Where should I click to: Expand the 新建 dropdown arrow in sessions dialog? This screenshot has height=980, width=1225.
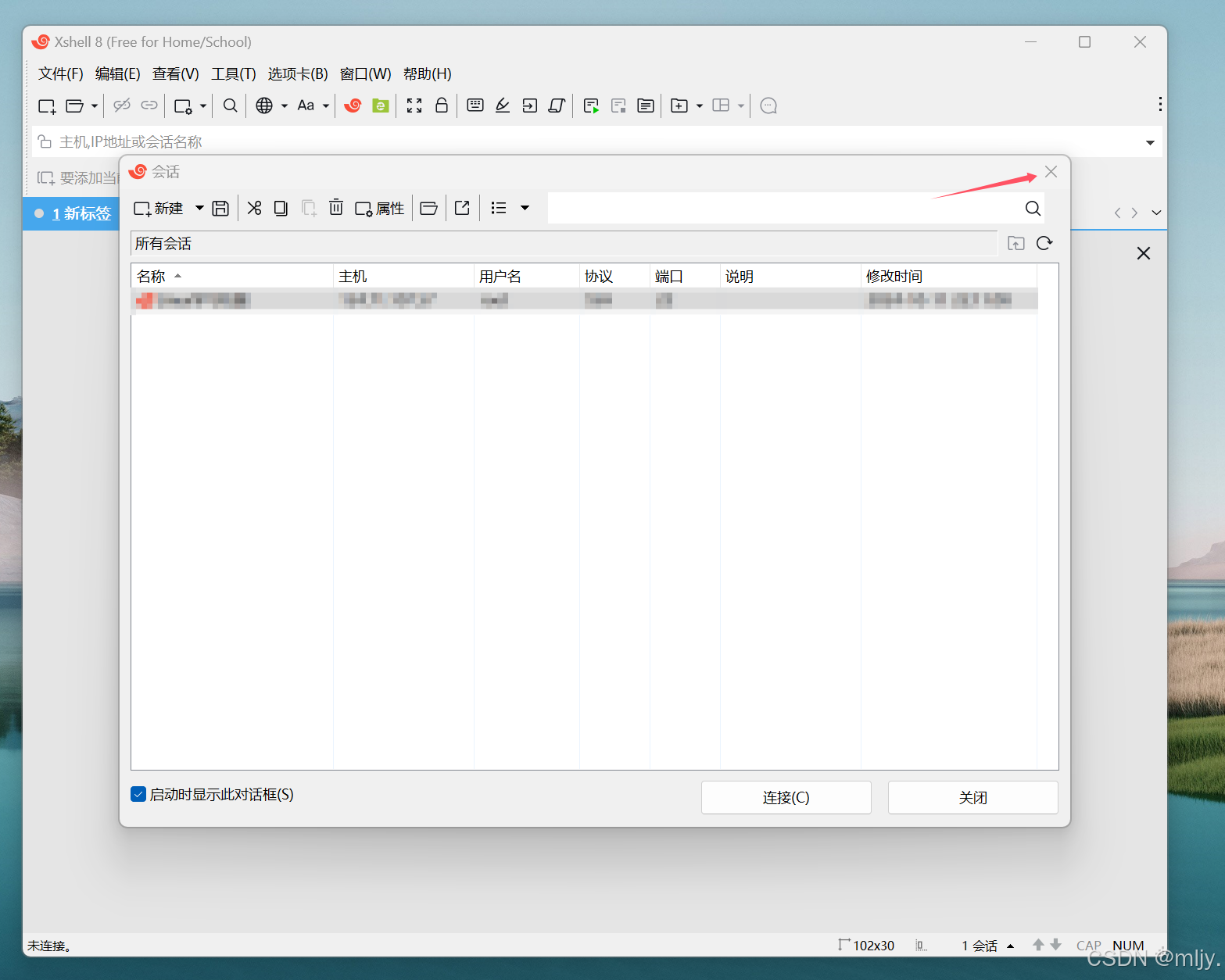[x=199, y=208]
